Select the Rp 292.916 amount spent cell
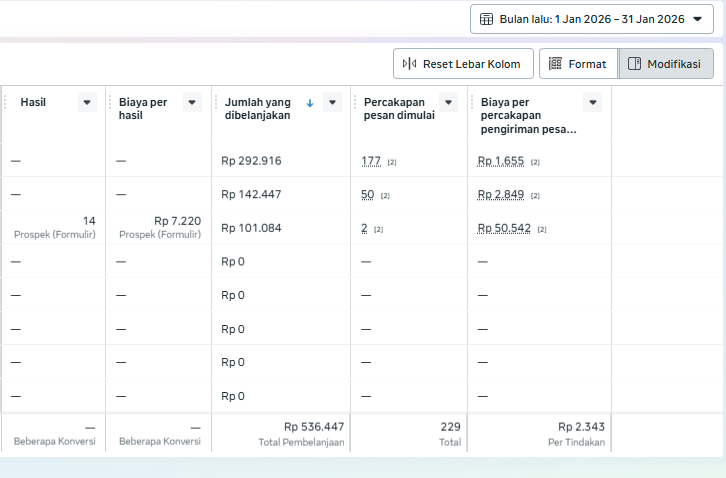Viewport: 726px width, 478px height. pos(251,161)
